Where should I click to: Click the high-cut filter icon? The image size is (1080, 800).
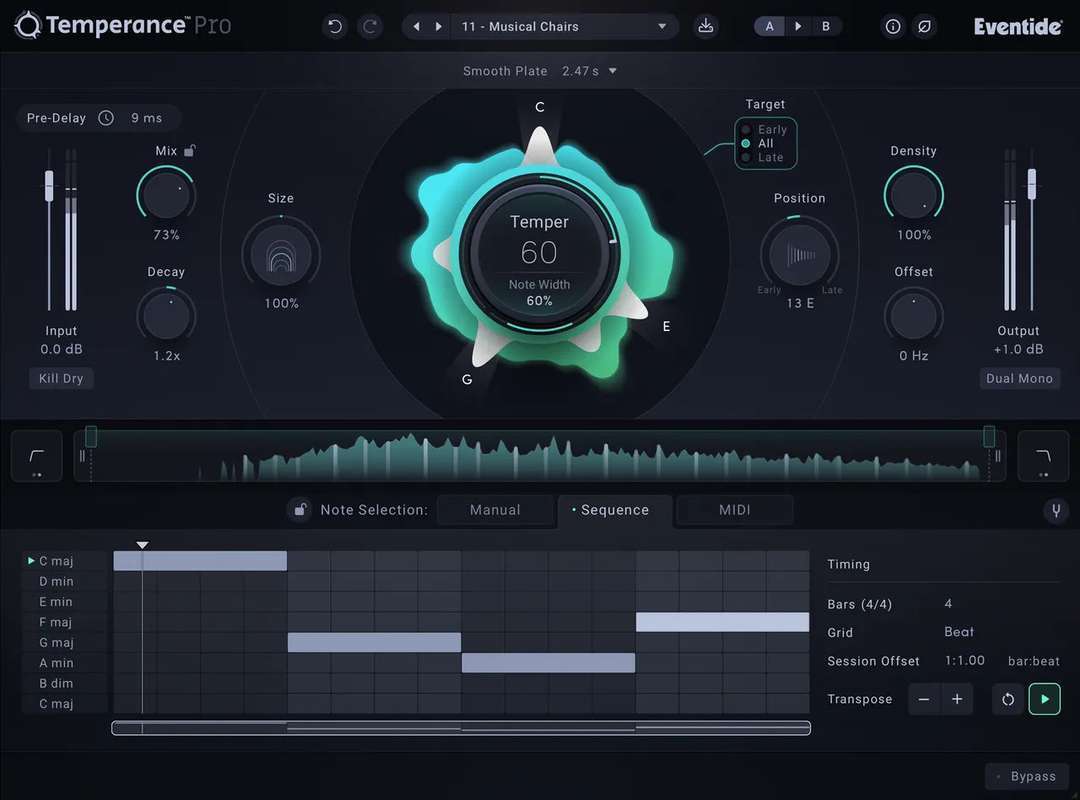click(1043, 457)
